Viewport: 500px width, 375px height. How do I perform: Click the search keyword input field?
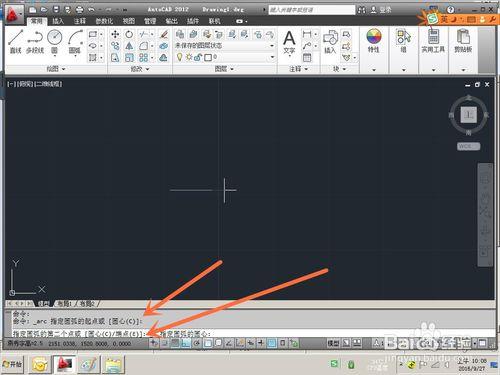312,10
